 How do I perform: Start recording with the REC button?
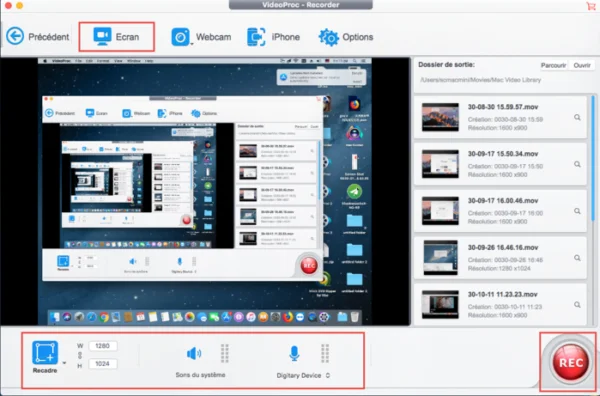point(570,362)
